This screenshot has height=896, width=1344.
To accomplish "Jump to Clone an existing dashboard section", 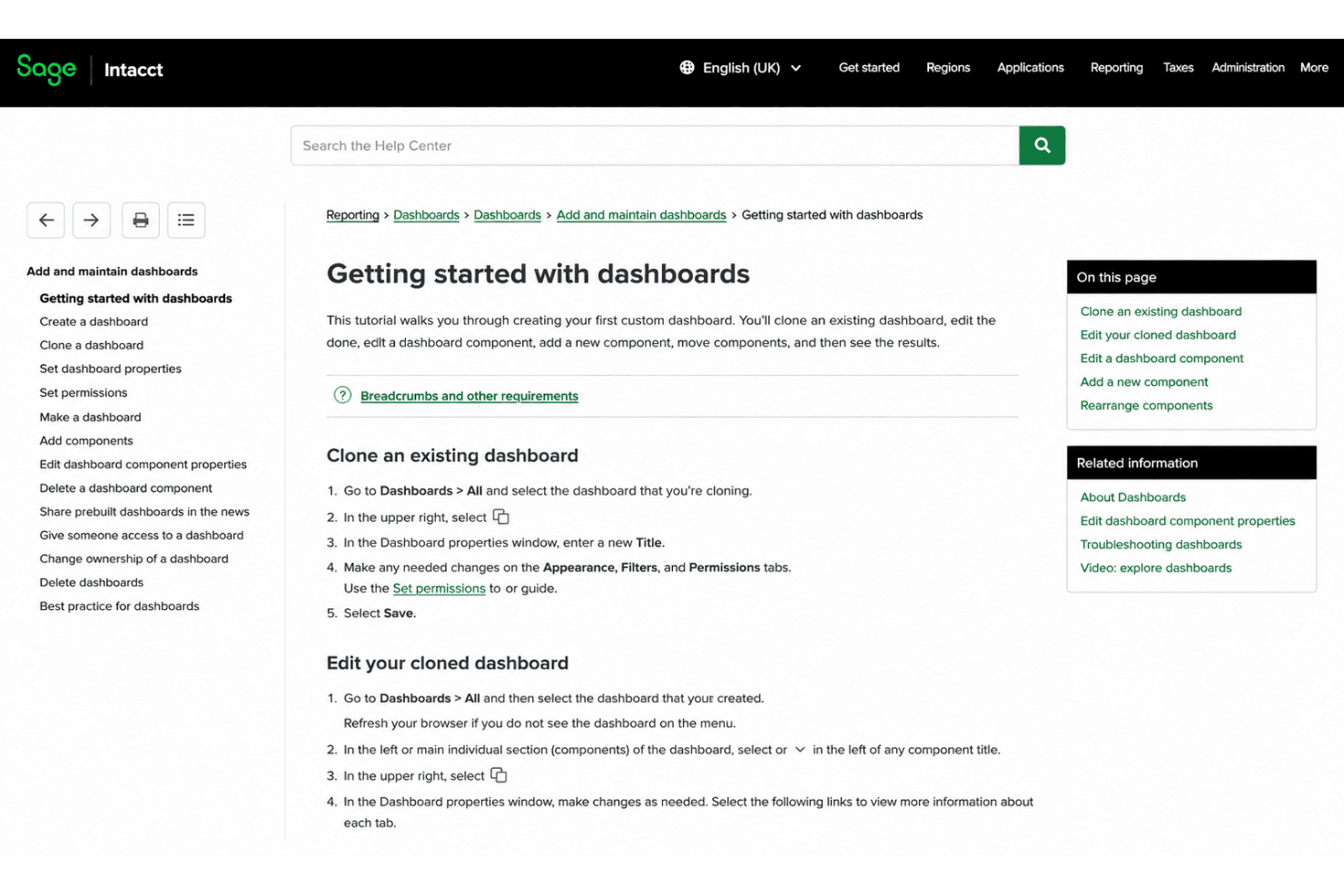I will pos(1161,311).
